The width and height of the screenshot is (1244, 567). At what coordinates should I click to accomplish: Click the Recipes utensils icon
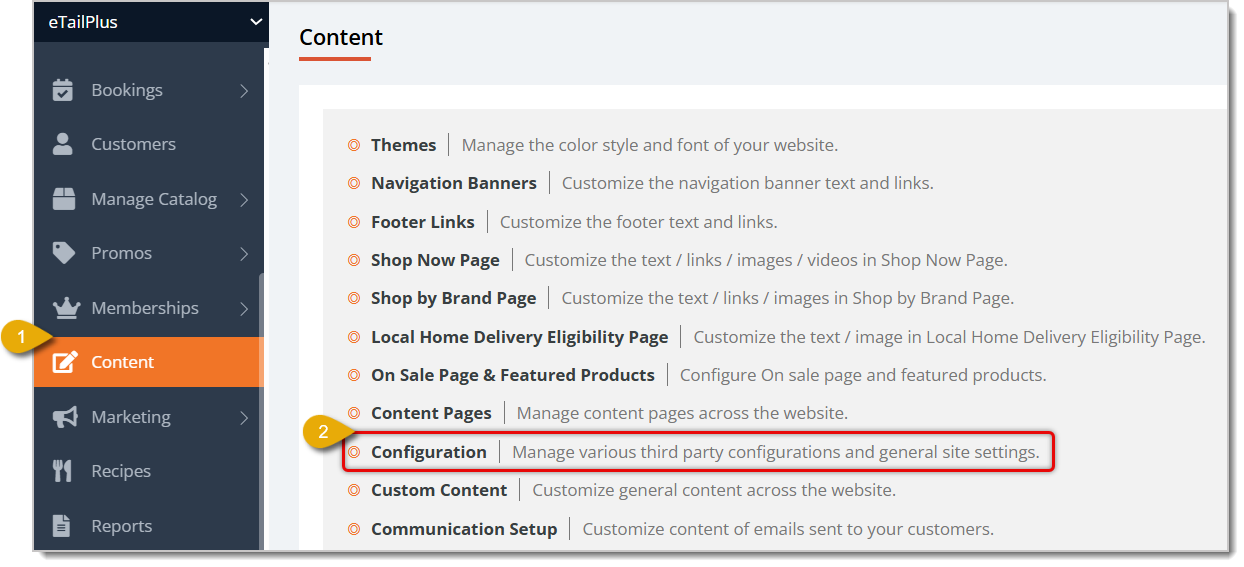pos(62,471)
